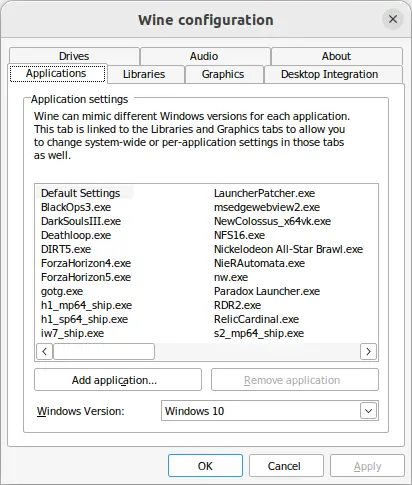Open the Windows 10 version combo box

point(270,411)
